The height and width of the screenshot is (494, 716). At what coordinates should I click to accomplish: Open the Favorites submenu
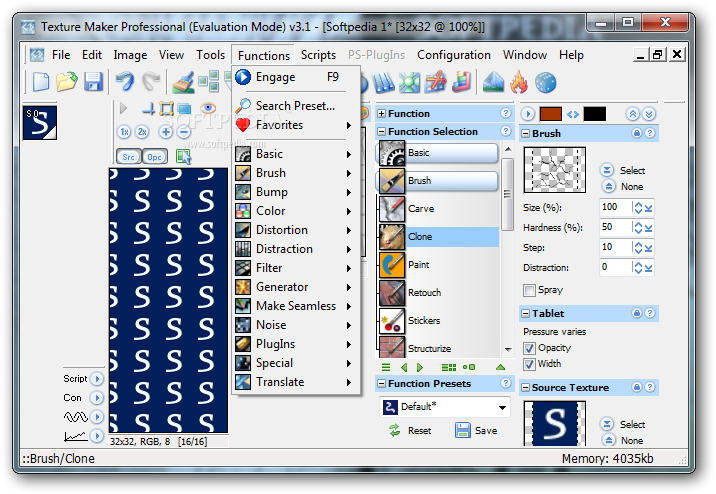point(296,125)
